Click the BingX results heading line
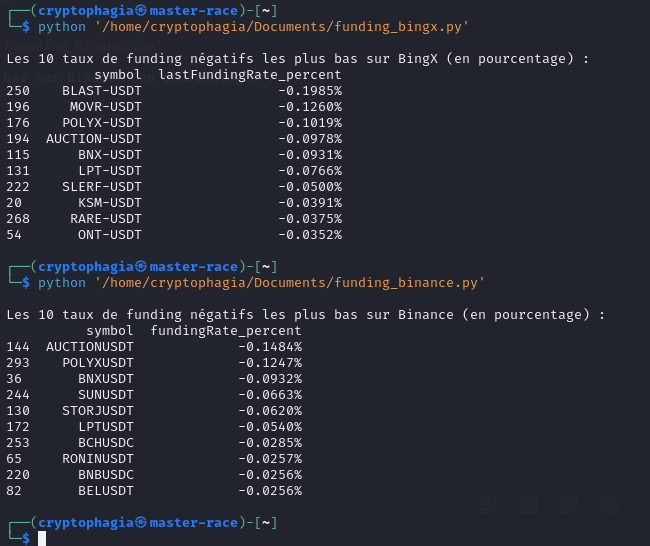This screenshot has height=546, width=650. tap(298, 59)
